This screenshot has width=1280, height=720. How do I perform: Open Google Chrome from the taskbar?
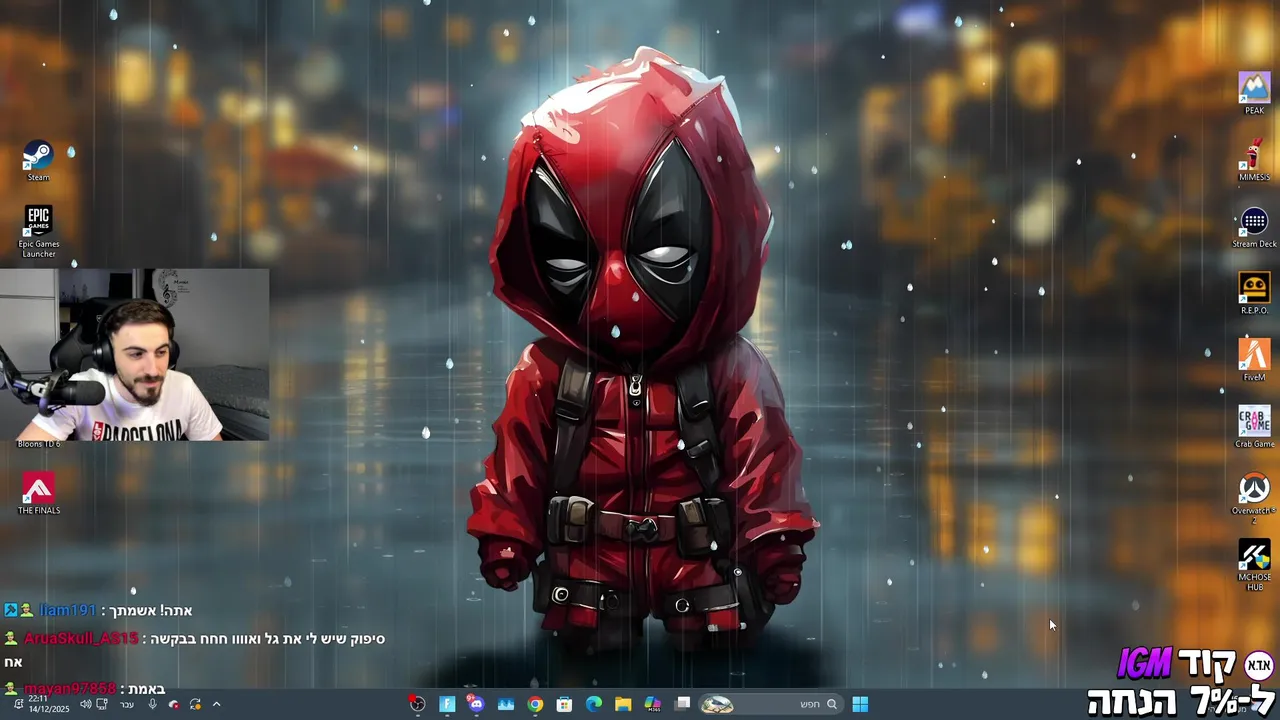(x=535, y=704)
